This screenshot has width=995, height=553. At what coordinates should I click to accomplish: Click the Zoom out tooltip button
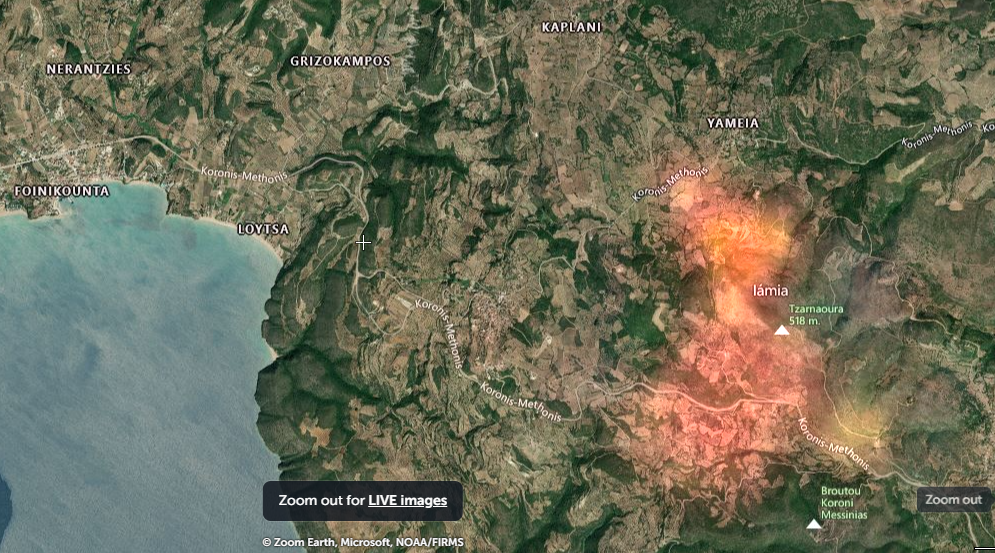[954, 500]
